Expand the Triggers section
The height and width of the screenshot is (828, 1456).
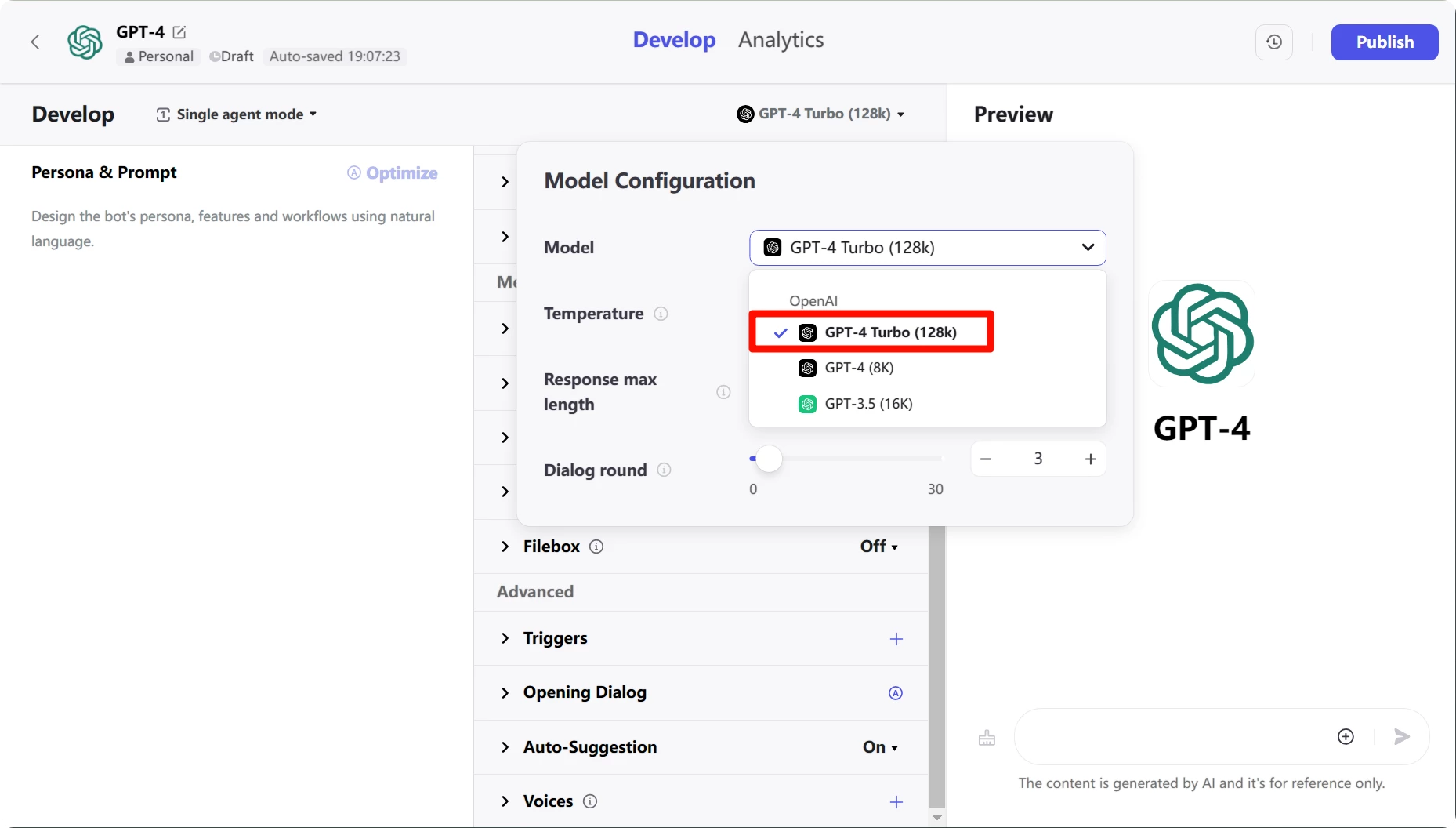[505, 638]
